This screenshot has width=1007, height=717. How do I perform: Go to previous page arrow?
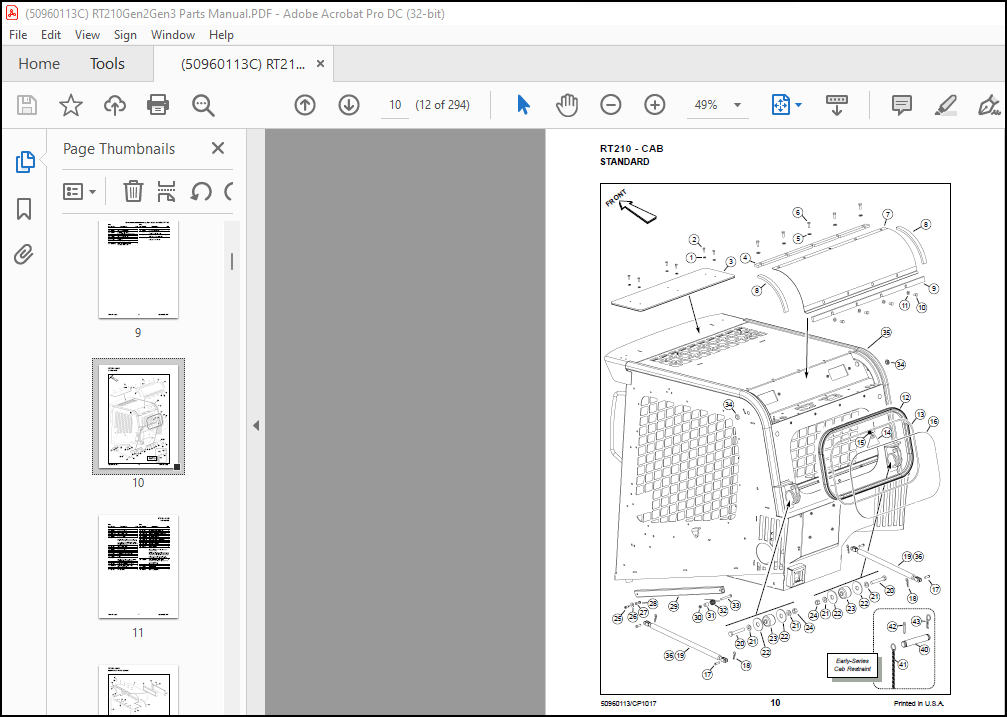pyautogui.click(x=304, y=105)
